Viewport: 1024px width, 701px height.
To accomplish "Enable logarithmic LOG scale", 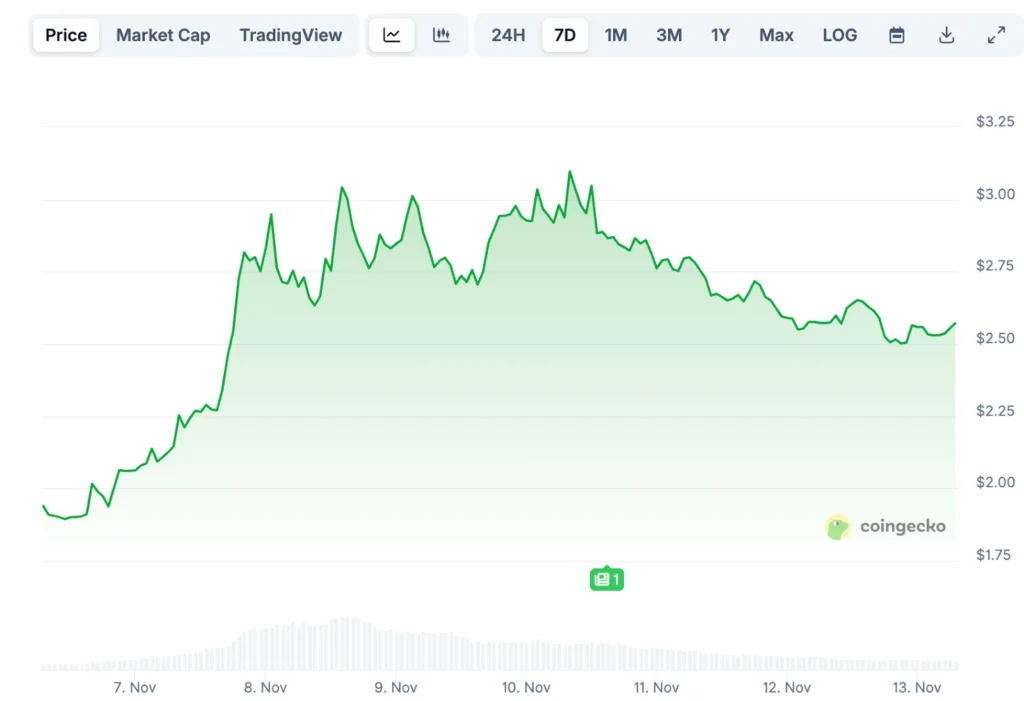I will click(839, 34).
